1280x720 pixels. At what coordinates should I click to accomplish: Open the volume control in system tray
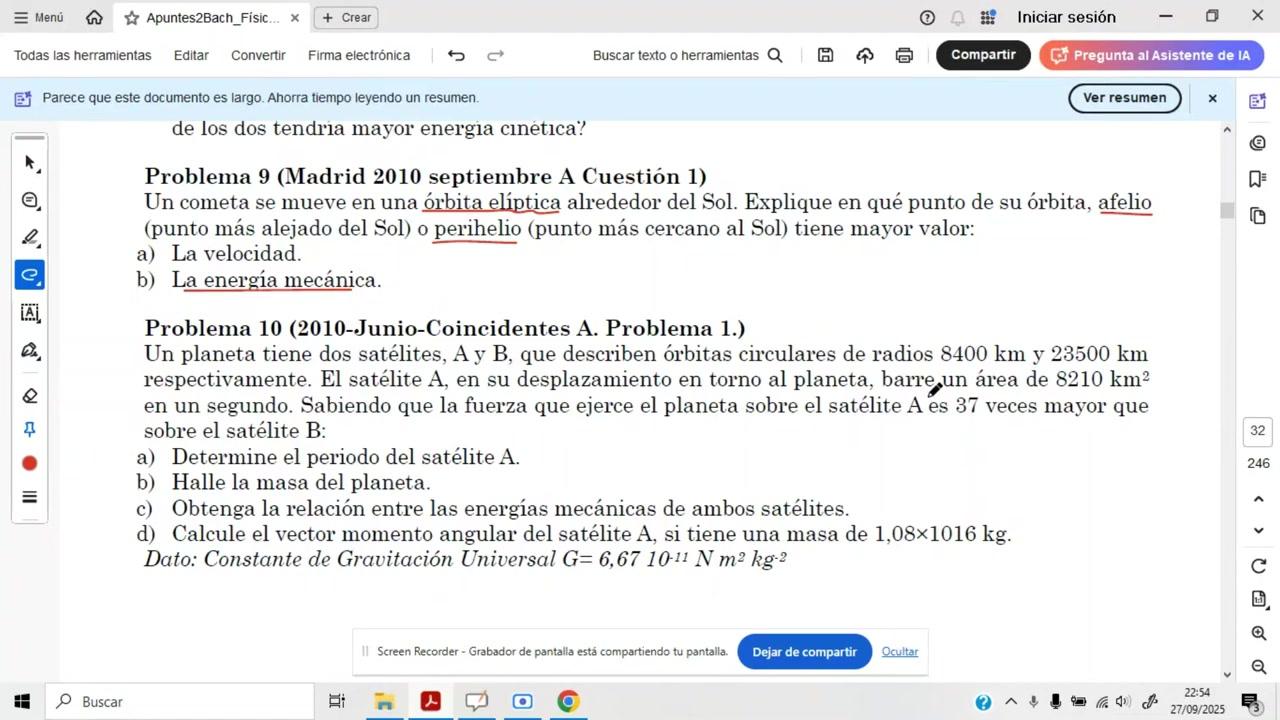[1123, 702]
